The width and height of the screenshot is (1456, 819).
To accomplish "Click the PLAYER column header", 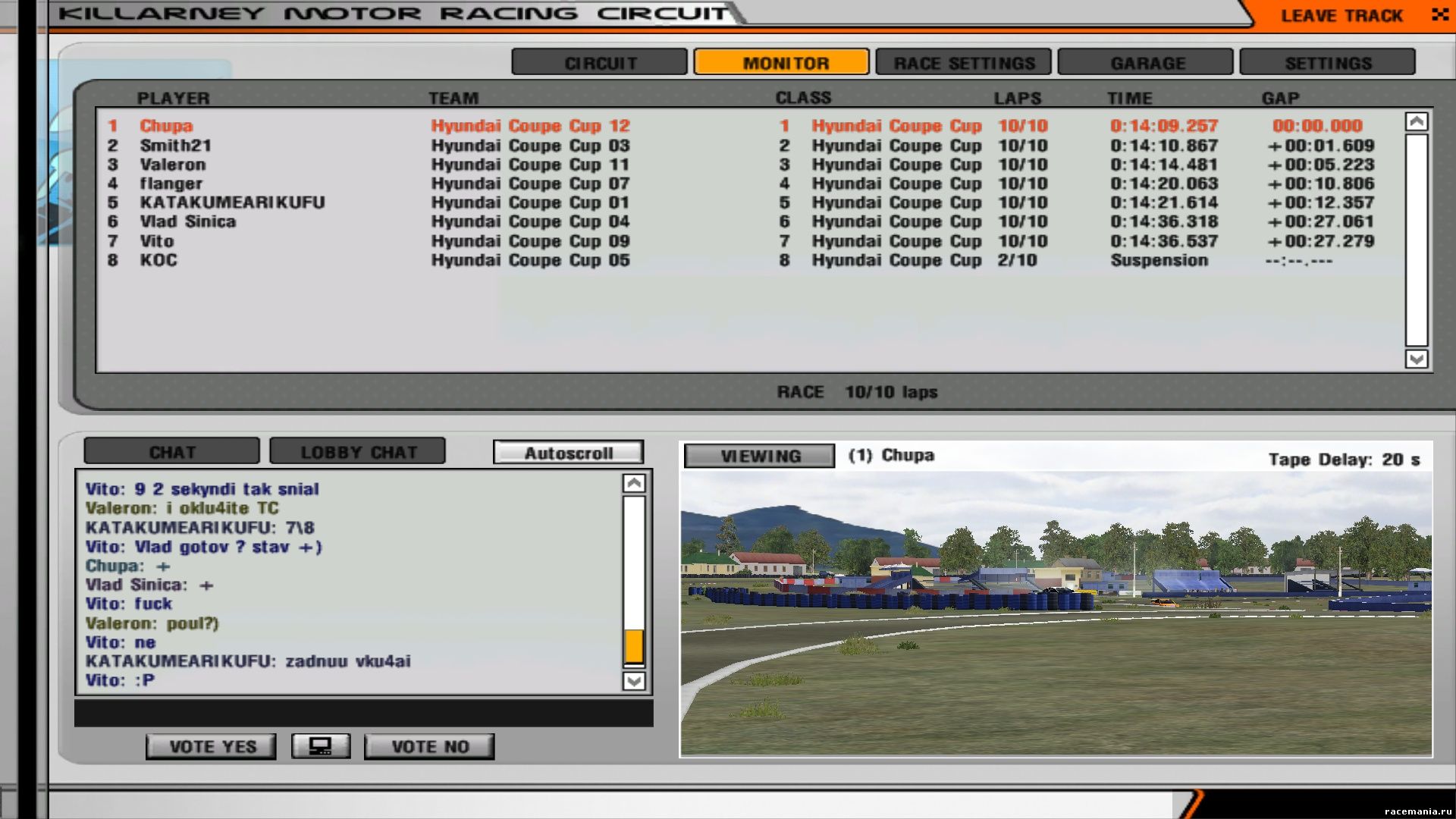I will (x=173, y=98).
